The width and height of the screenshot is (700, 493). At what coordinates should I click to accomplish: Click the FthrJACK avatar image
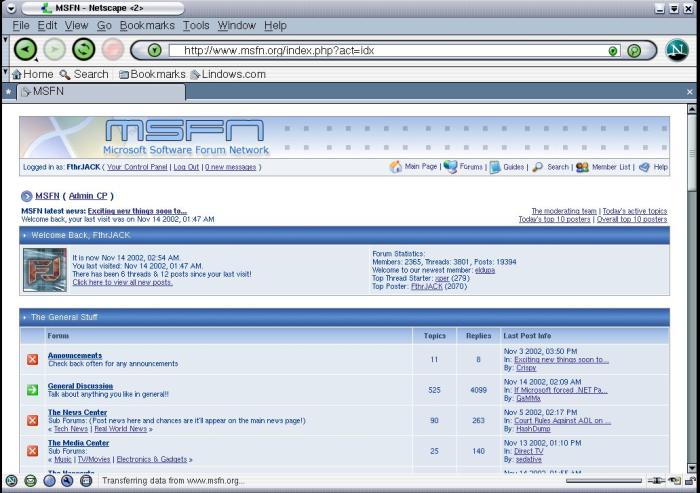coord(45,270)
